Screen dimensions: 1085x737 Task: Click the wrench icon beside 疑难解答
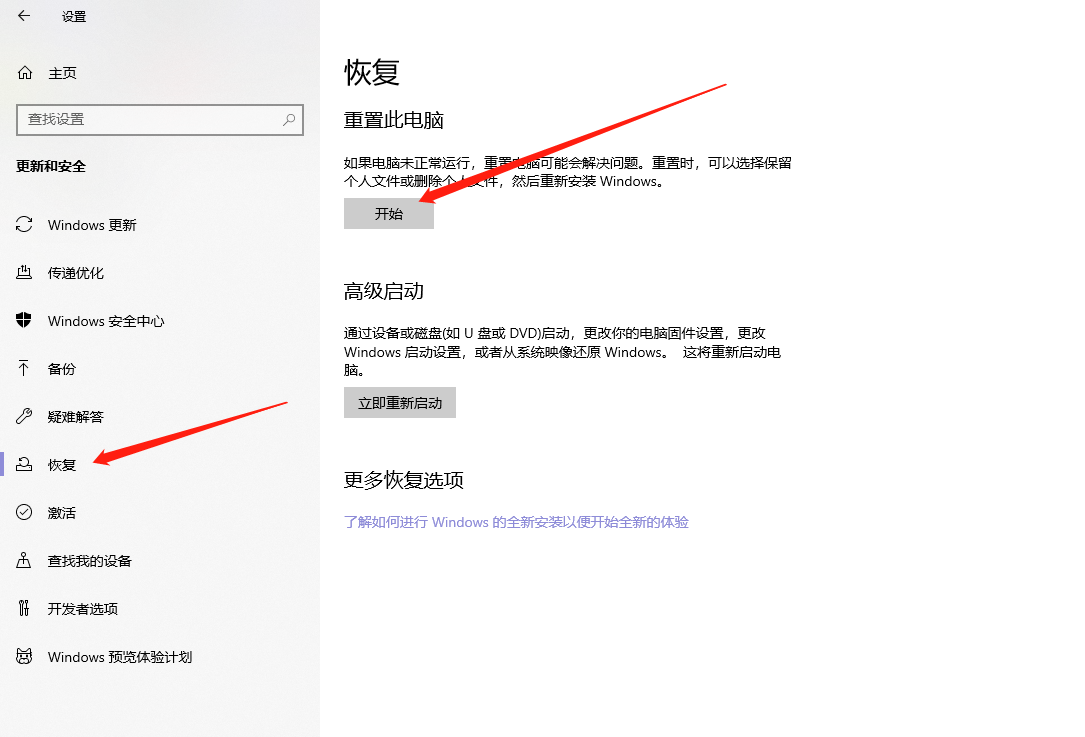pos(24,416)
